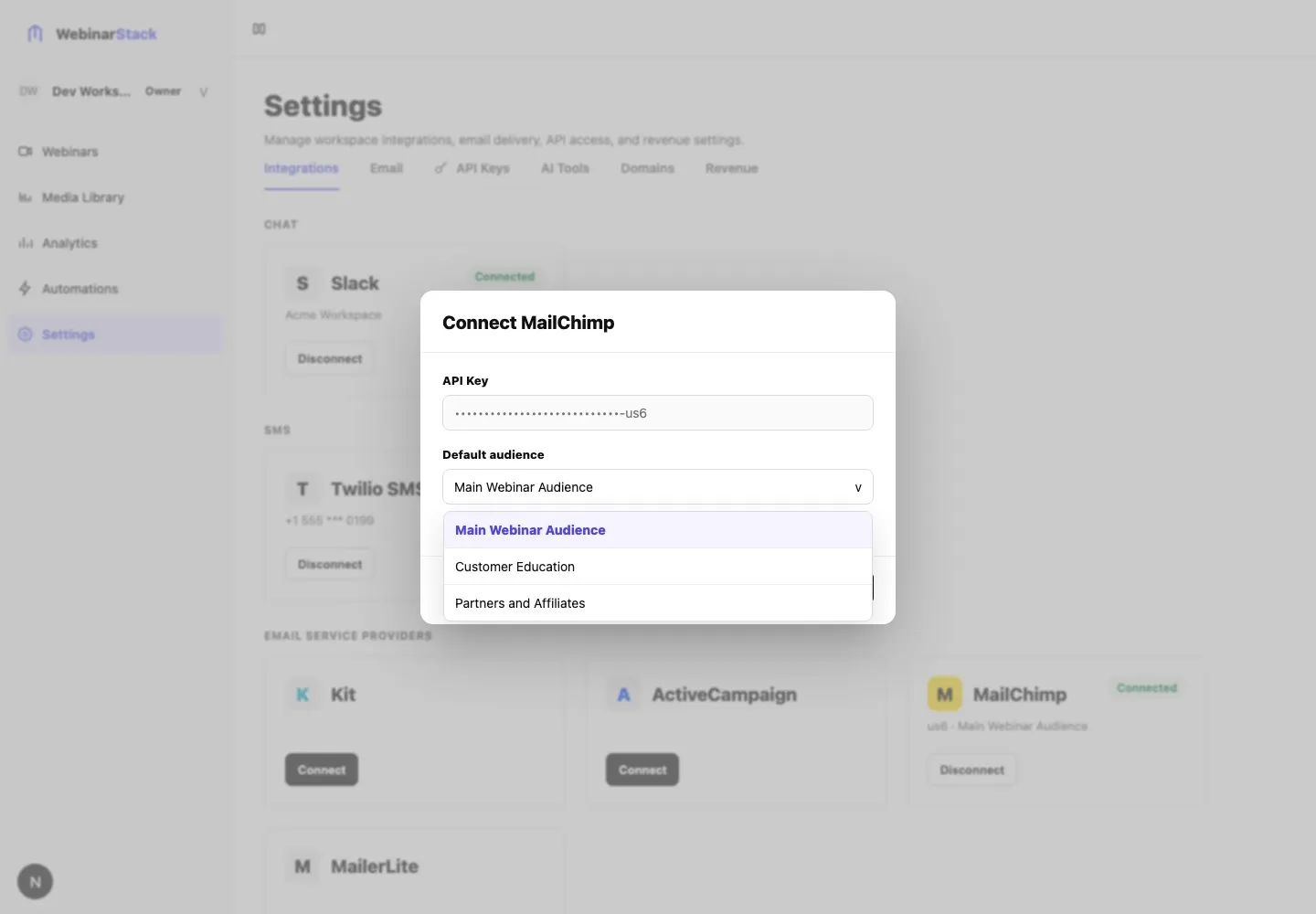Open the user avatar N
This screenshot has width=1316, height=914.
click(35, 882)
